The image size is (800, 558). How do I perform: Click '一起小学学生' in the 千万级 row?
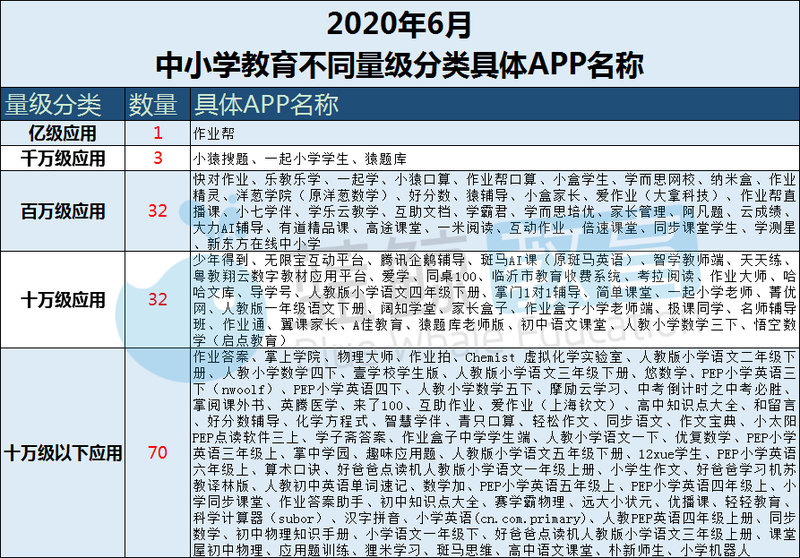point(306,159)
